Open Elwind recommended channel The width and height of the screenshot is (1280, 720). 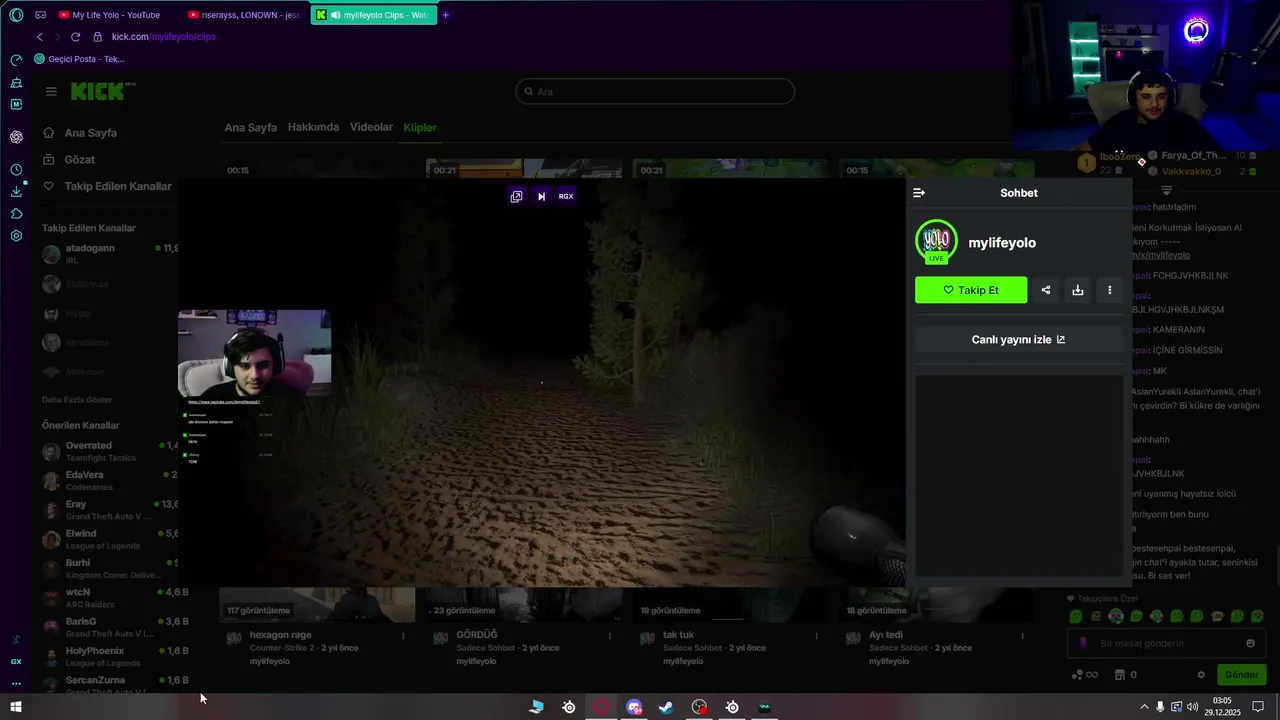coord(110,539)
